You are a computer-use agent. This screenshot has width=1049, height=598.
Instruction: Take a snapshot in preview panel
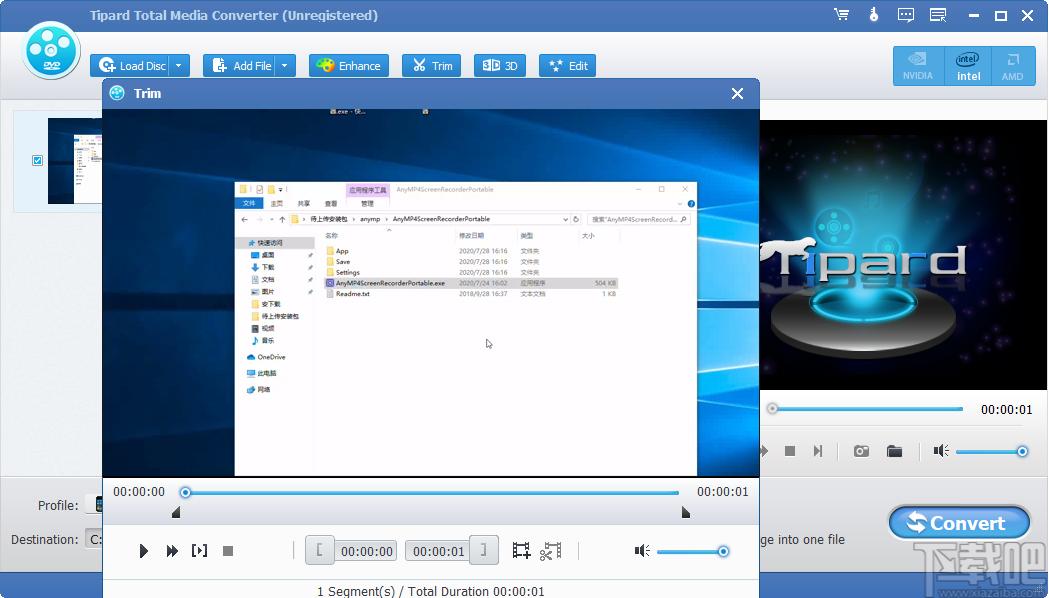(861, 452)
